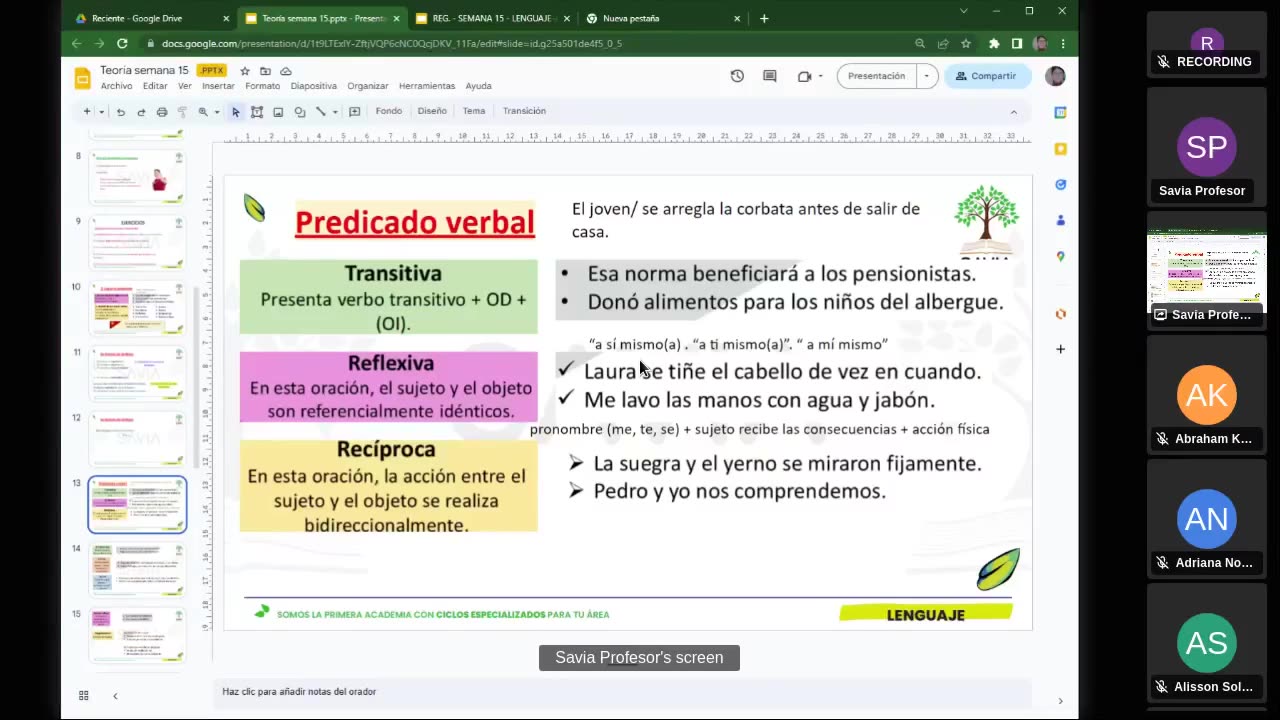Open the Chrome three-dot menu
The width and height of the screenshot is (1280, 720).
(1062, 44)
